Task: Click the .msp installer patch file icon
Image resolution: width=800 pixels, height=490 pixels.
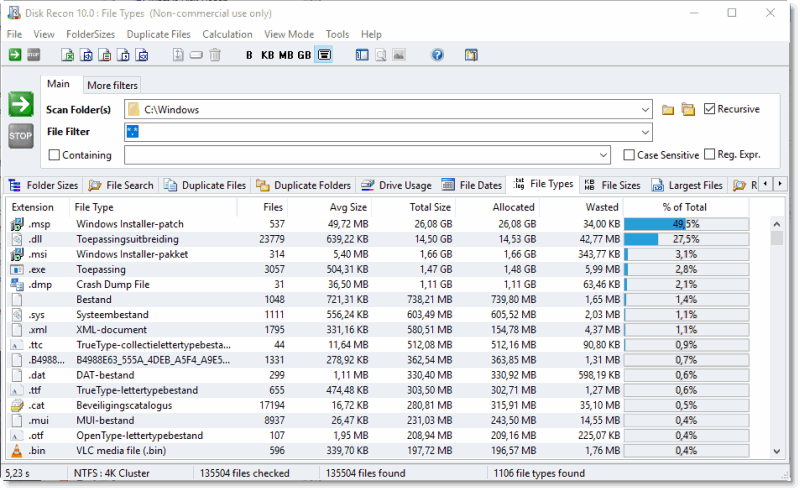Action: pyautogui.click(x=17, y=224)
